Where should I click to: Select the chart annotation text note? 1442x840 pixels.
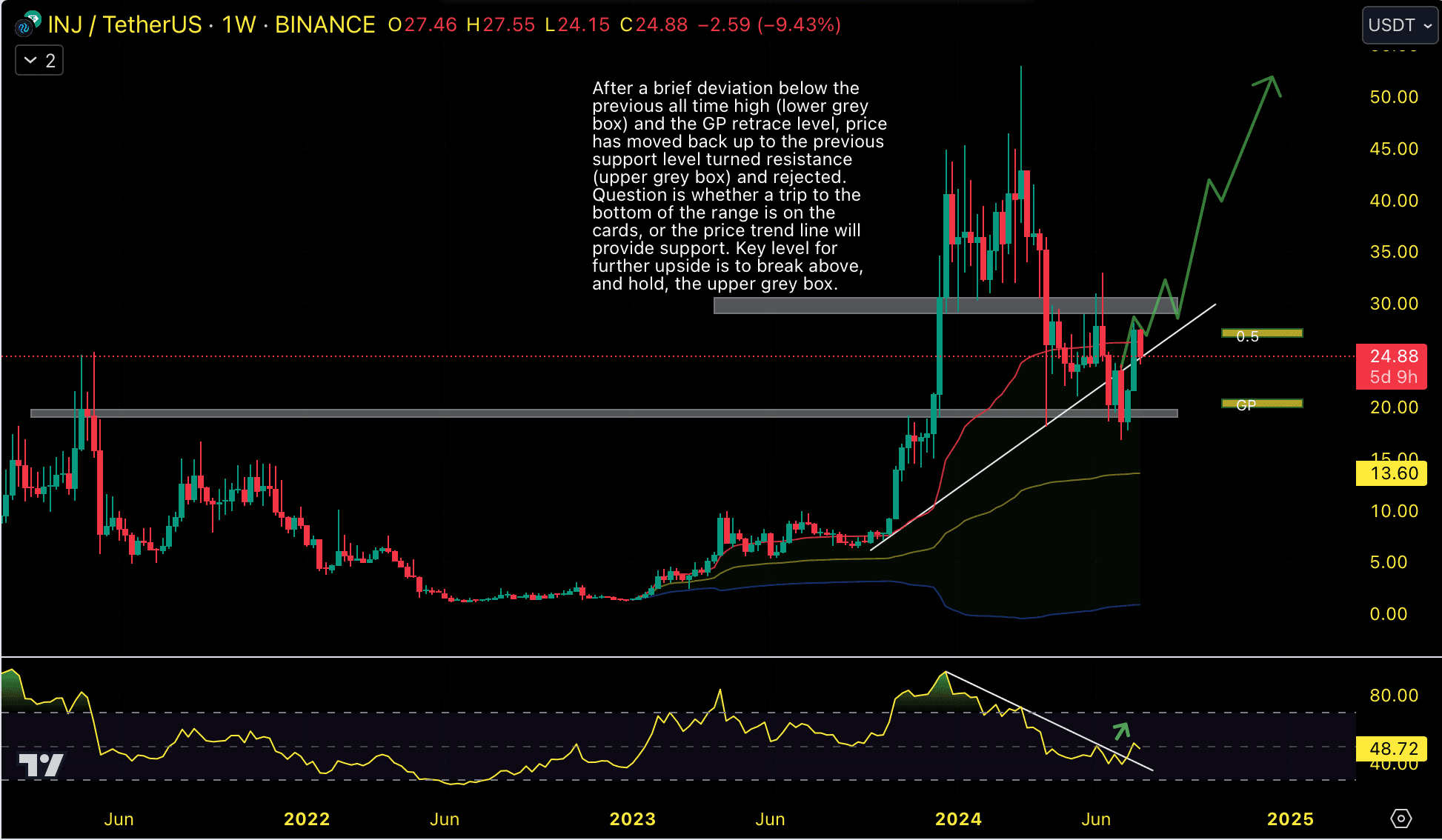740,186
